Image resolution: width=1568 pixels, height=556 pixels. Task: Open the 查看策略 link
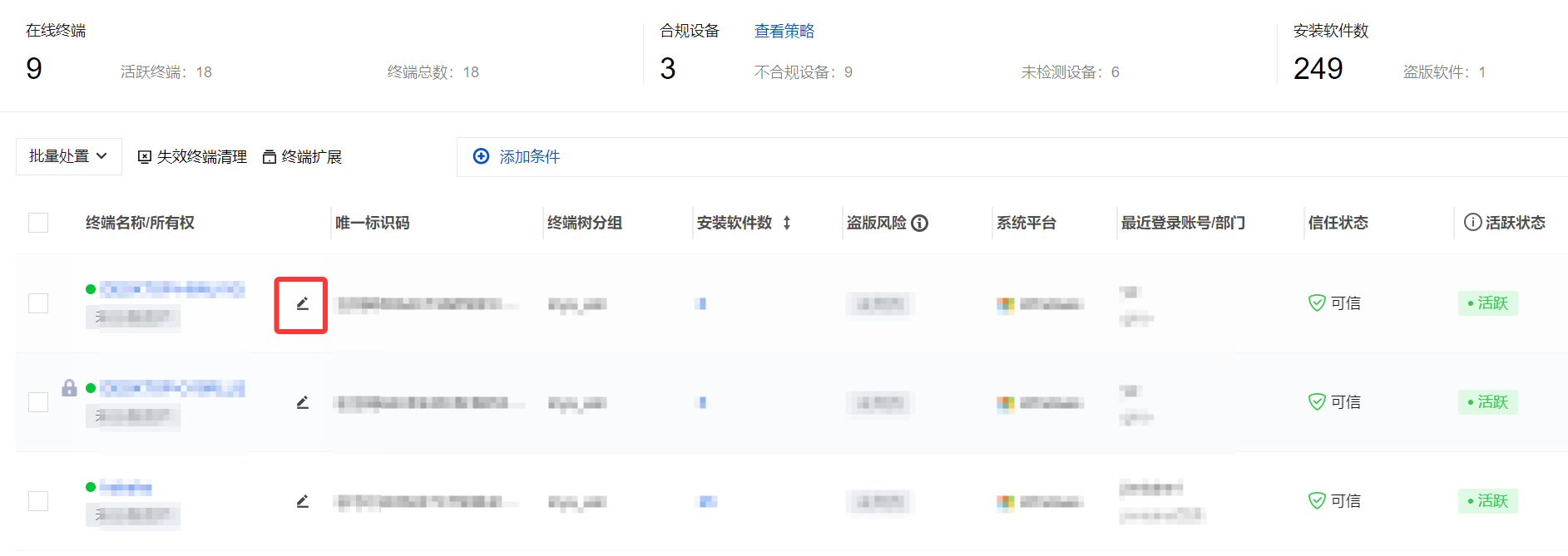(784, 31)
